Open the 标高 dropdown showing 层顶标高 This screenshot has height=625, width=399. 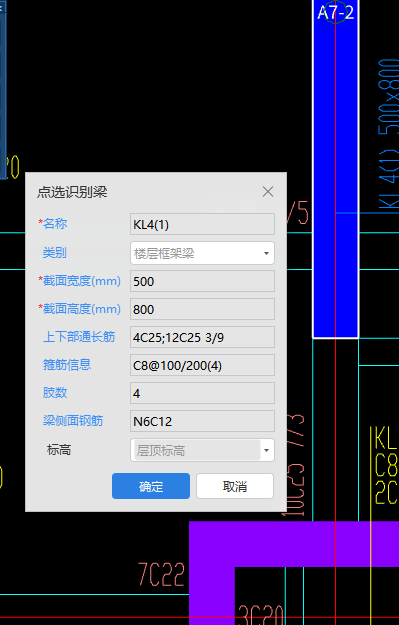[202, 450]
